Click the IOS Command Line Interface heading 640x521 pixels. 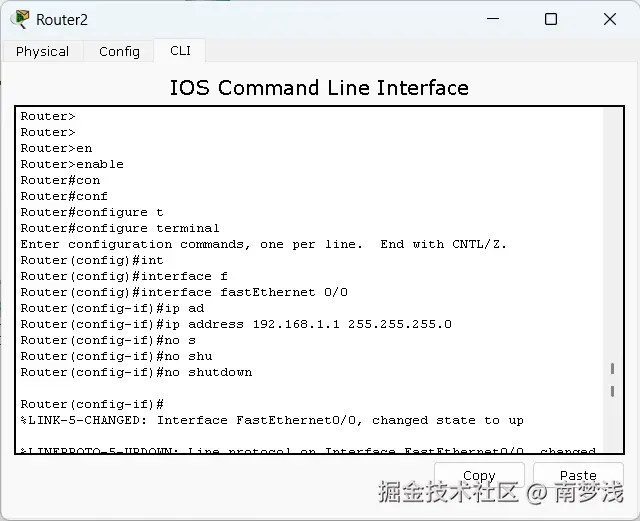point(319,87)
